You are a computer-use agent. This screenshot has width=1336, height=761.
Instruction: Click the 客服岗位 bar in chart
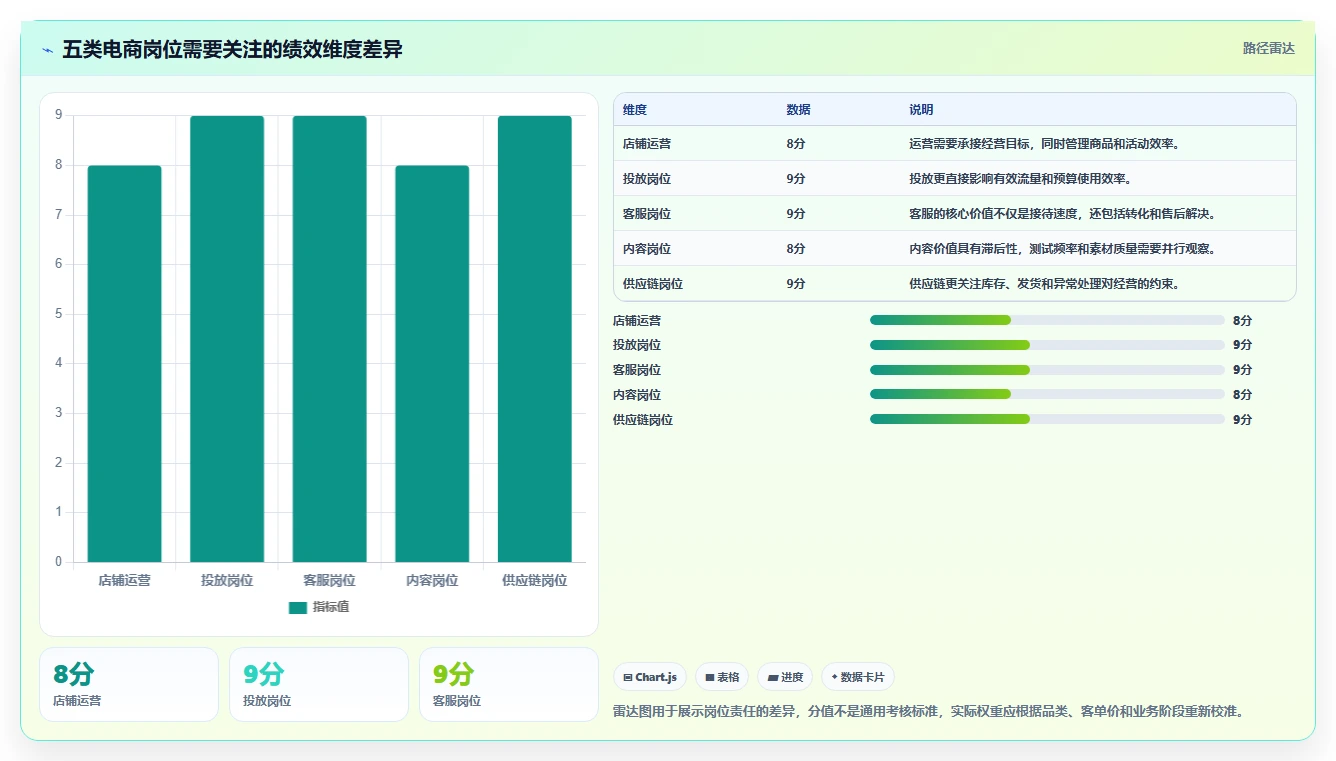click(x=329, y=339)
